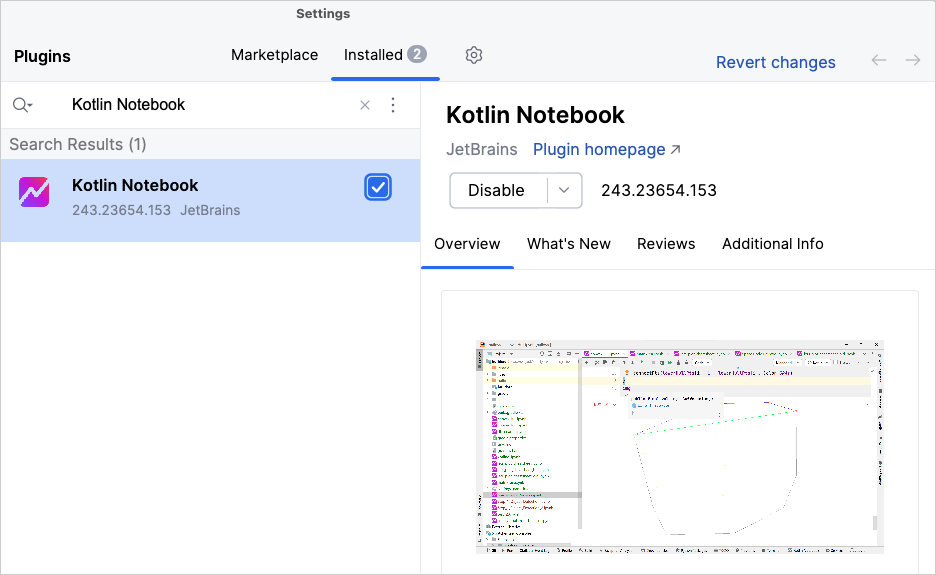Click the JetBrains vendor name under title
The image size is (936, 575).
click(x=482, y=149)
